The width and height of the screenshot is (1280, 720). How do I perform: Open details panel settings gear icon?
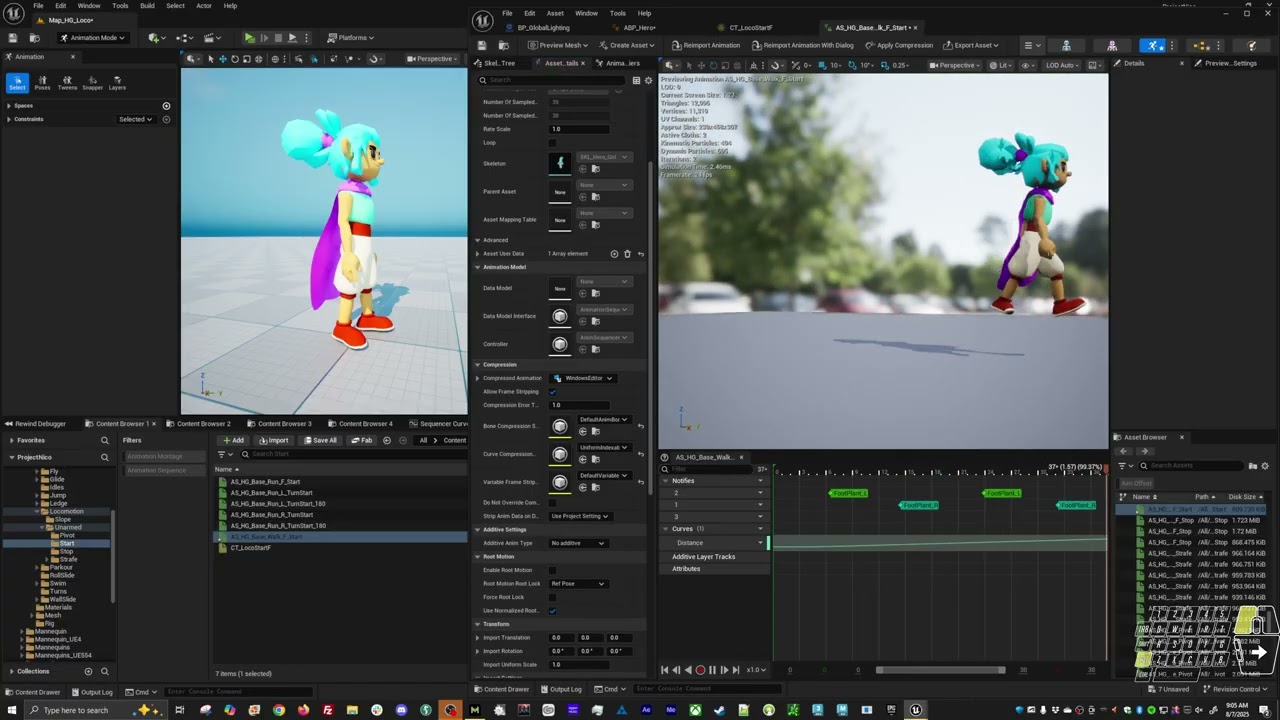[x=648, y=80]
